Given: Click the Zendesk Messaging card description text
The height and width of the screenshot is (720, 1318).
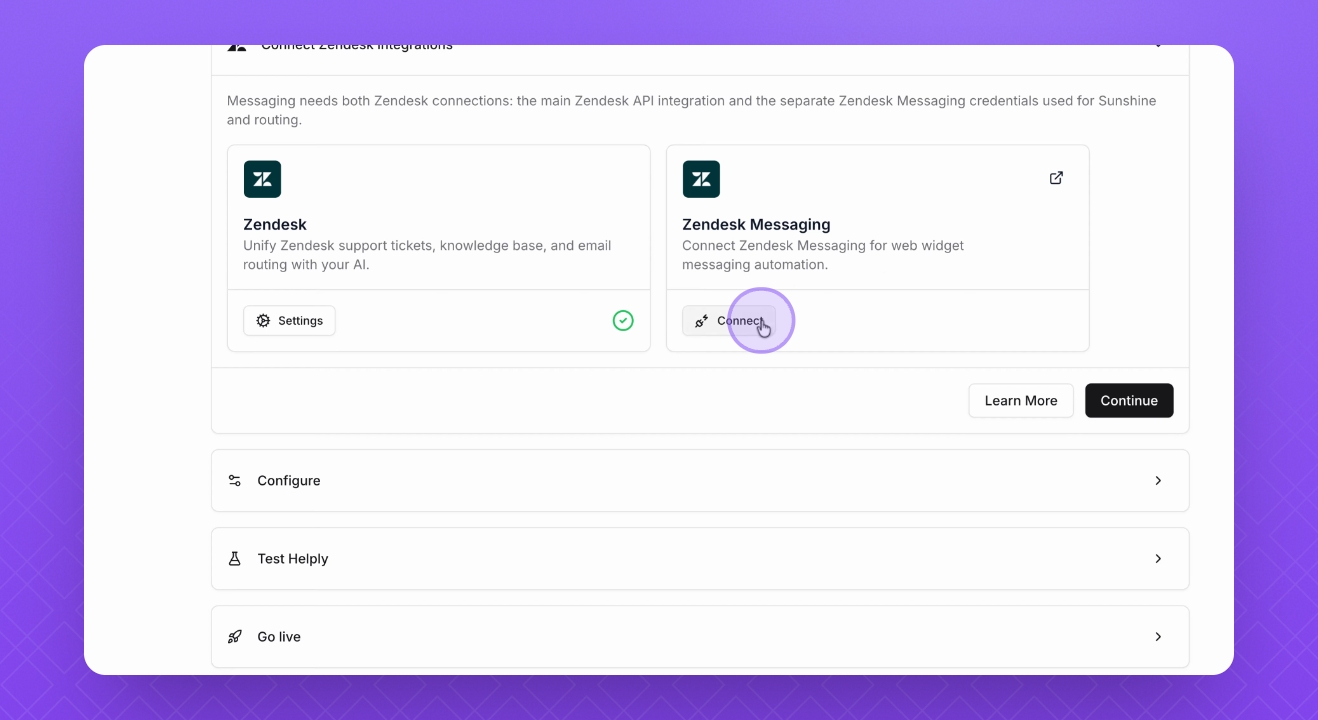Looking at the screenshot, I should click(822, 255).
